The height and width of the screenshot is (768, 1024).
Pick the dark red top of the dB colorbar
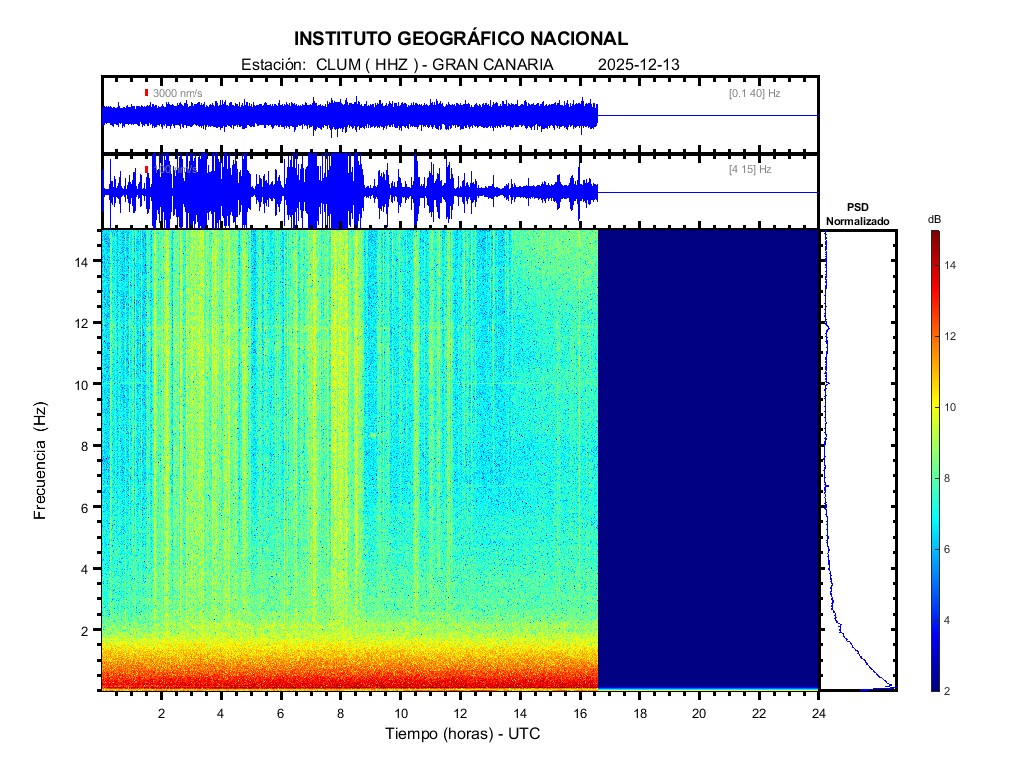click(934, 236)
